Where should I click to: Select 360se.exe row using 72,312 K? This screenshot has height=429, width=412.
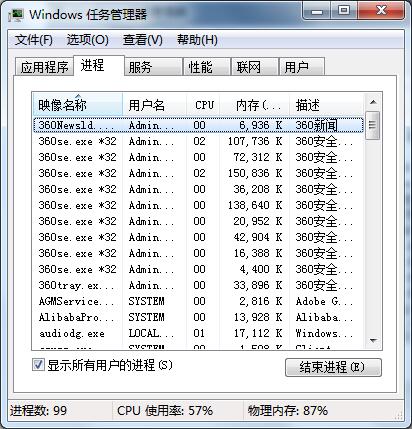(x=198, y=157)
